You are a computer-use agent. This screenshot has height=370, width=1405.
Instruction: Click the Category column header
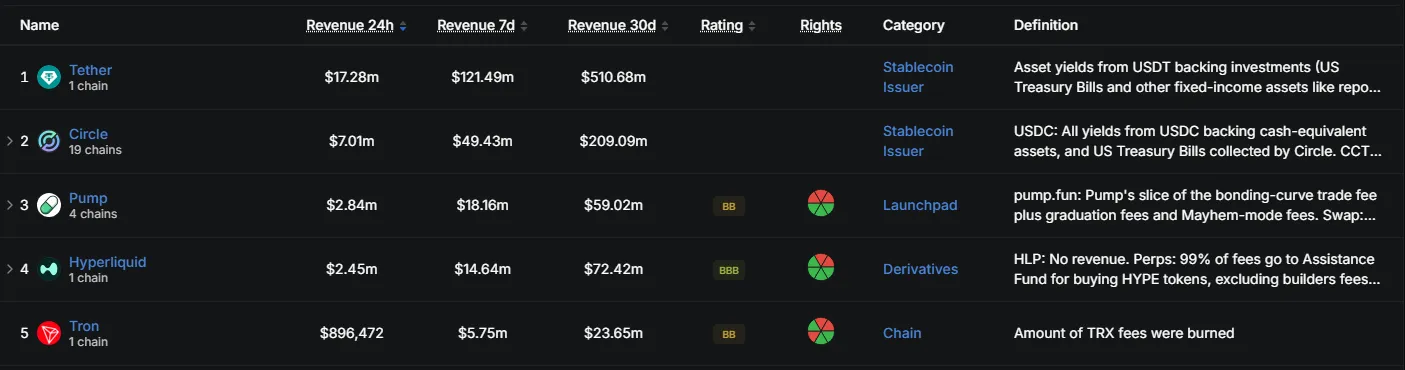(913, 26)
